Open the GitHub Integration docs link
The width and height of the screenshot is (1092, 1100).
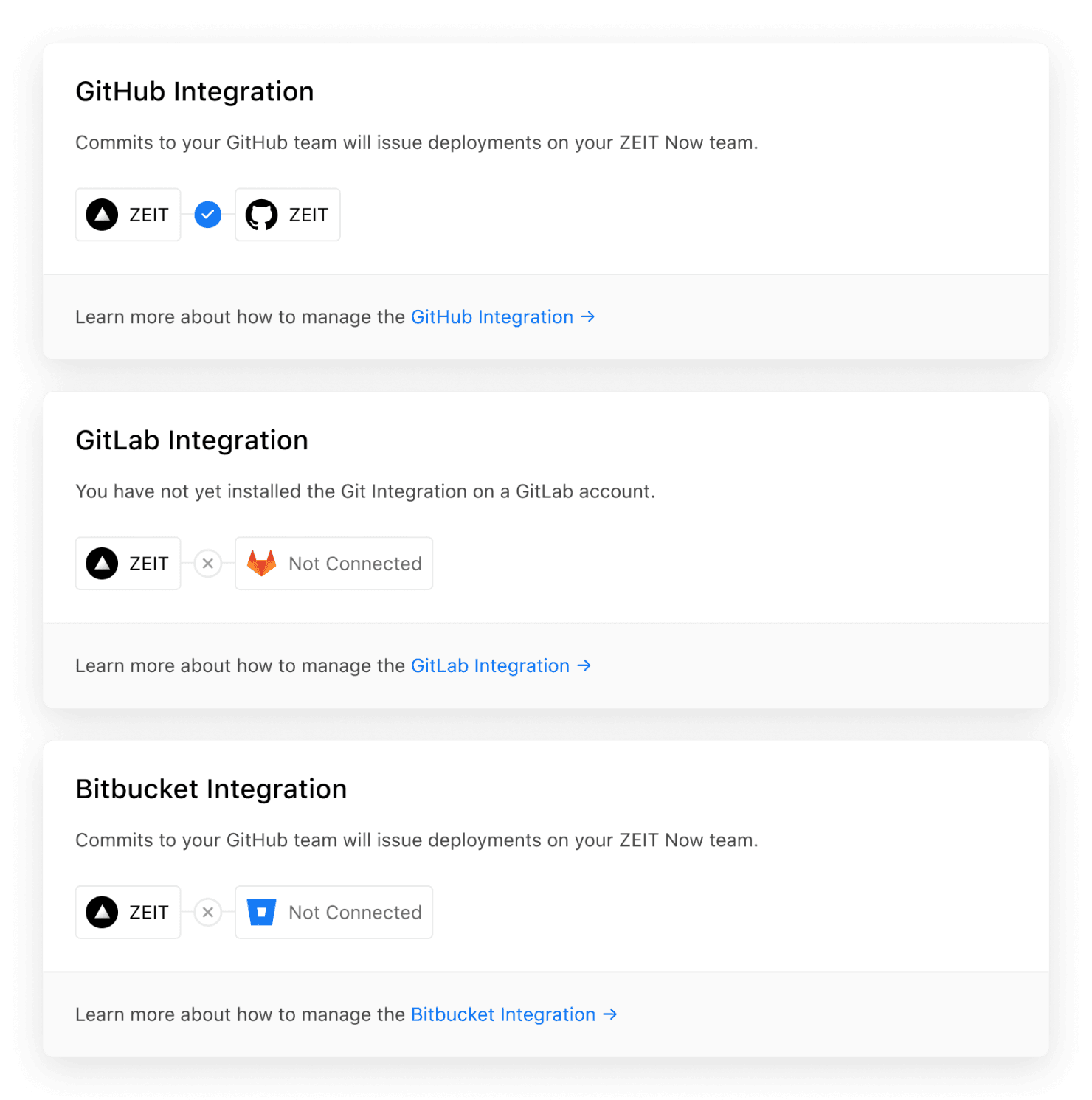click(502, 317)
